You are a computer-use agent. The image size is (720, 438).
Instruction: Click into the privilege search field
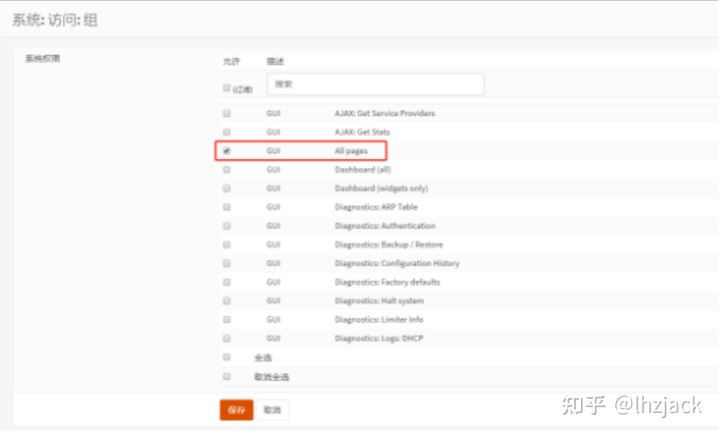375,84
